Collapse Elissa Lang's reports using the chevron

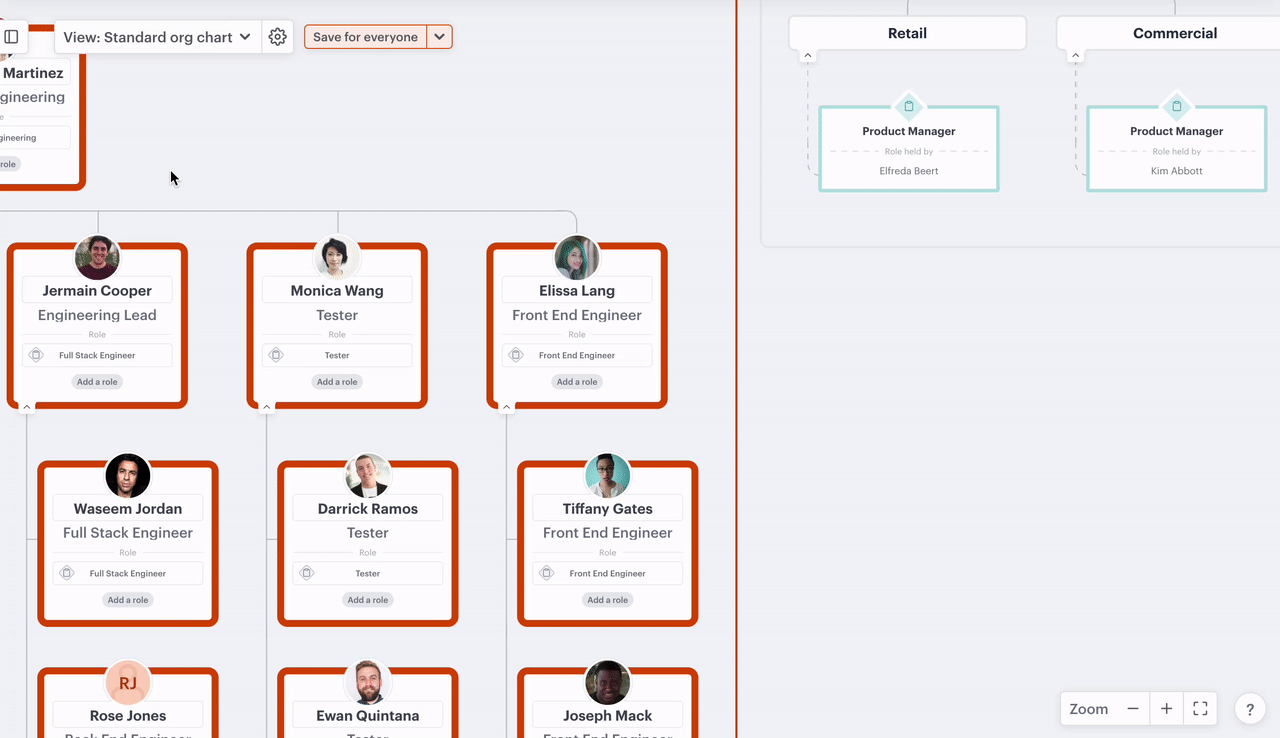507,406
